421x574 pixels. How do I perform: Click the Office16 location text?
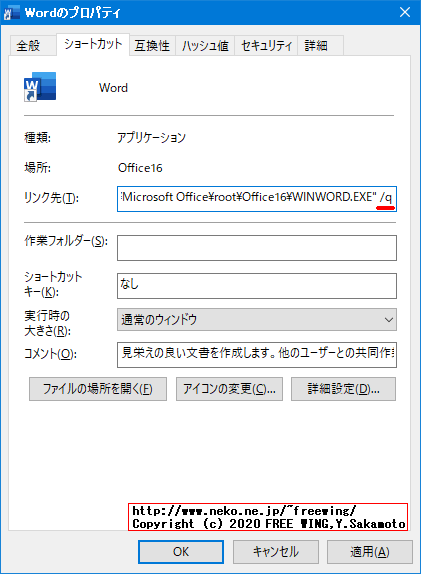coord(140,168)
